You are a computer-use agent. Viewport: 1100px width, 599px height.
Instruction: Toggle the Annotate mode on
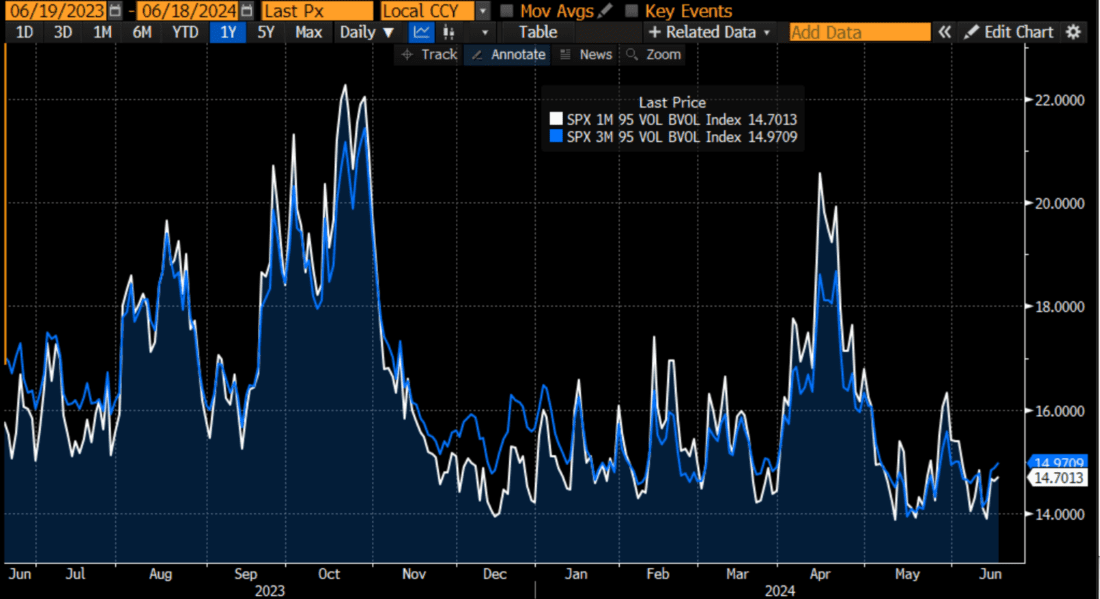click(x=507, y=54)
